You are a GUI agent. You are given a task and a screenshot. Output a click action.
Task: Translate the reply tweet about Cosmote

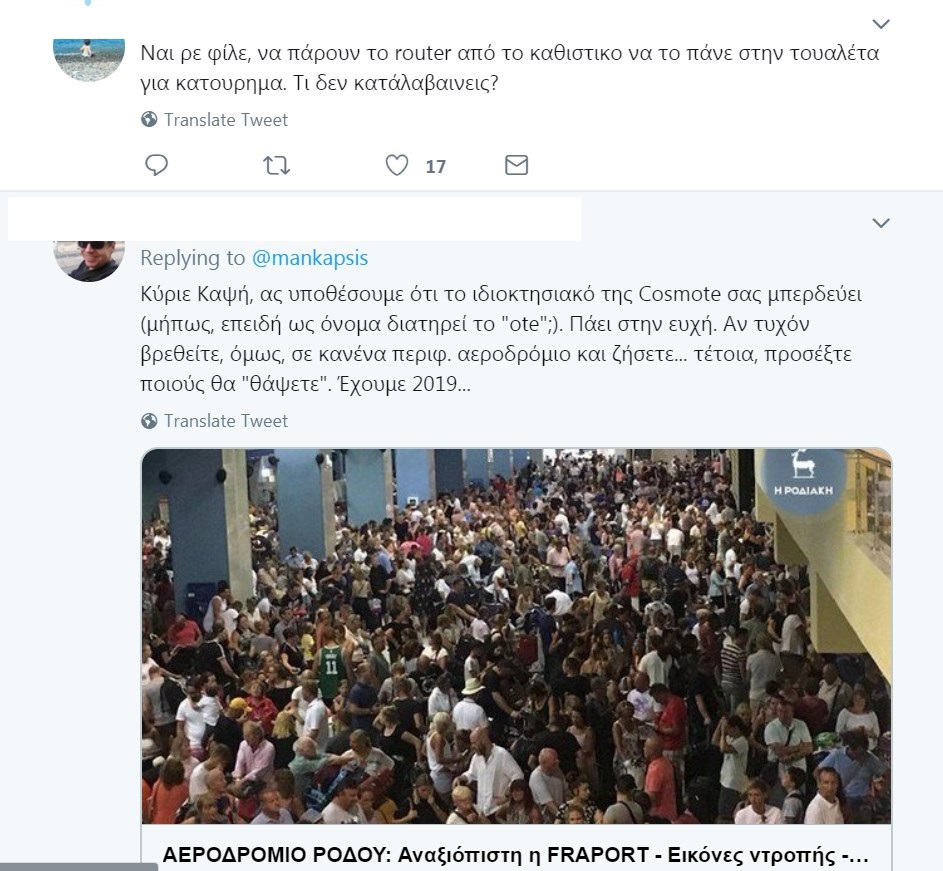click(226, 420)
